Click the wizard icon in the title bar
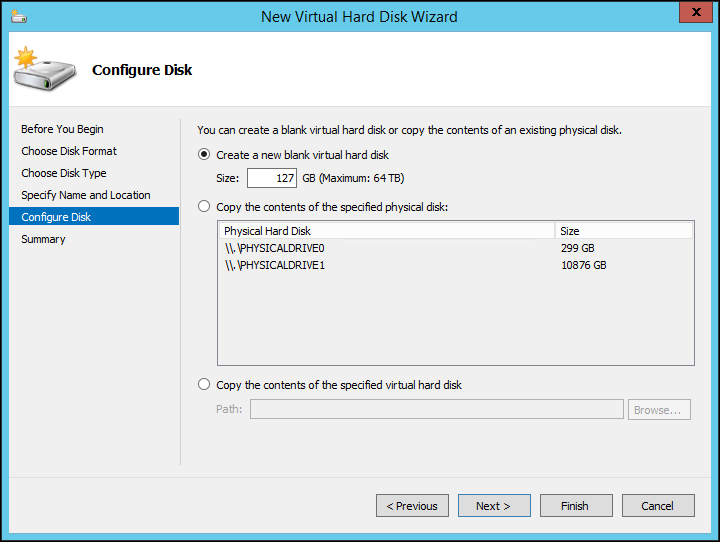This screenshot has width=720, height=542. pyautogui.click(x=19, y=17)
